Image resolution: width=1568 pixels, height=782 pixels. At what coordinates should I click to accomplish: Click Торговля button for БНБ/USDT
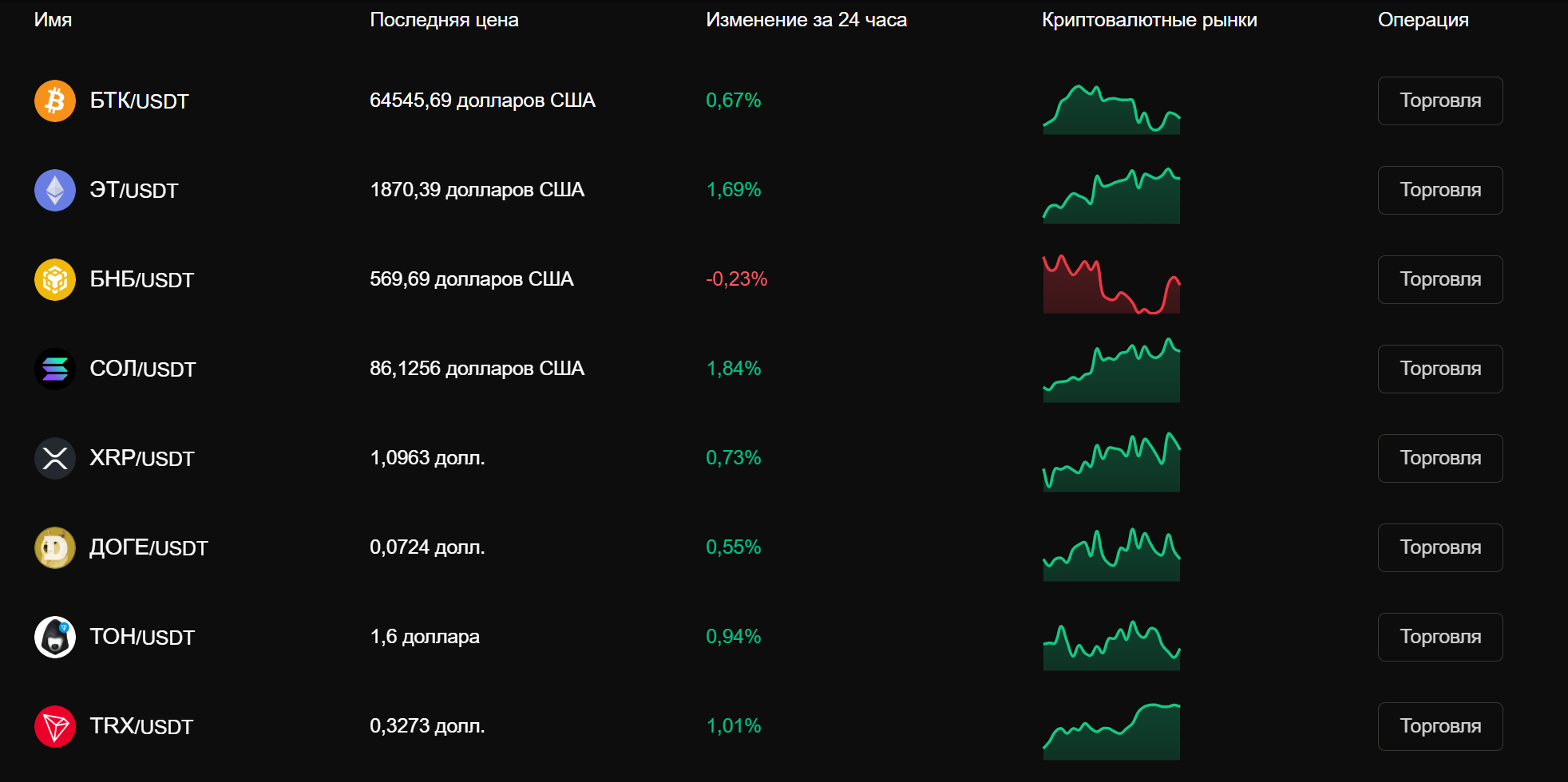[1440, 279]
